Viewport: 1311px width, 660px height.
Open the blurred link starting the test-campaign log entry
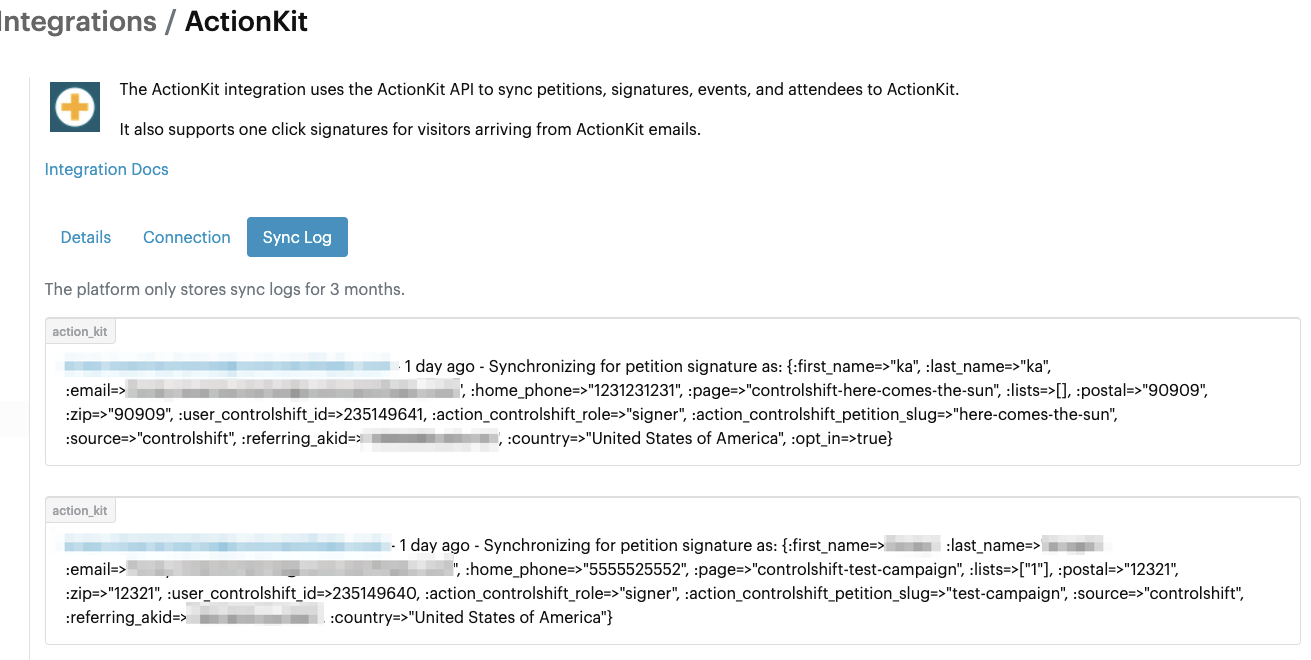[229, 545]
